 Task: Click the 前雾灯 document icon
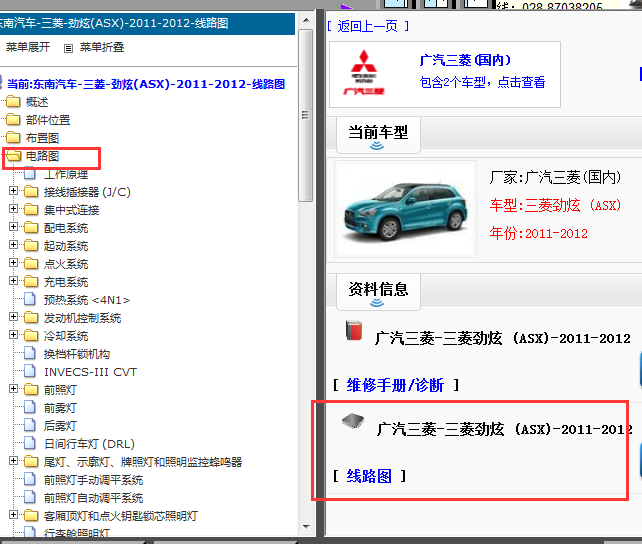click(29, 407)
